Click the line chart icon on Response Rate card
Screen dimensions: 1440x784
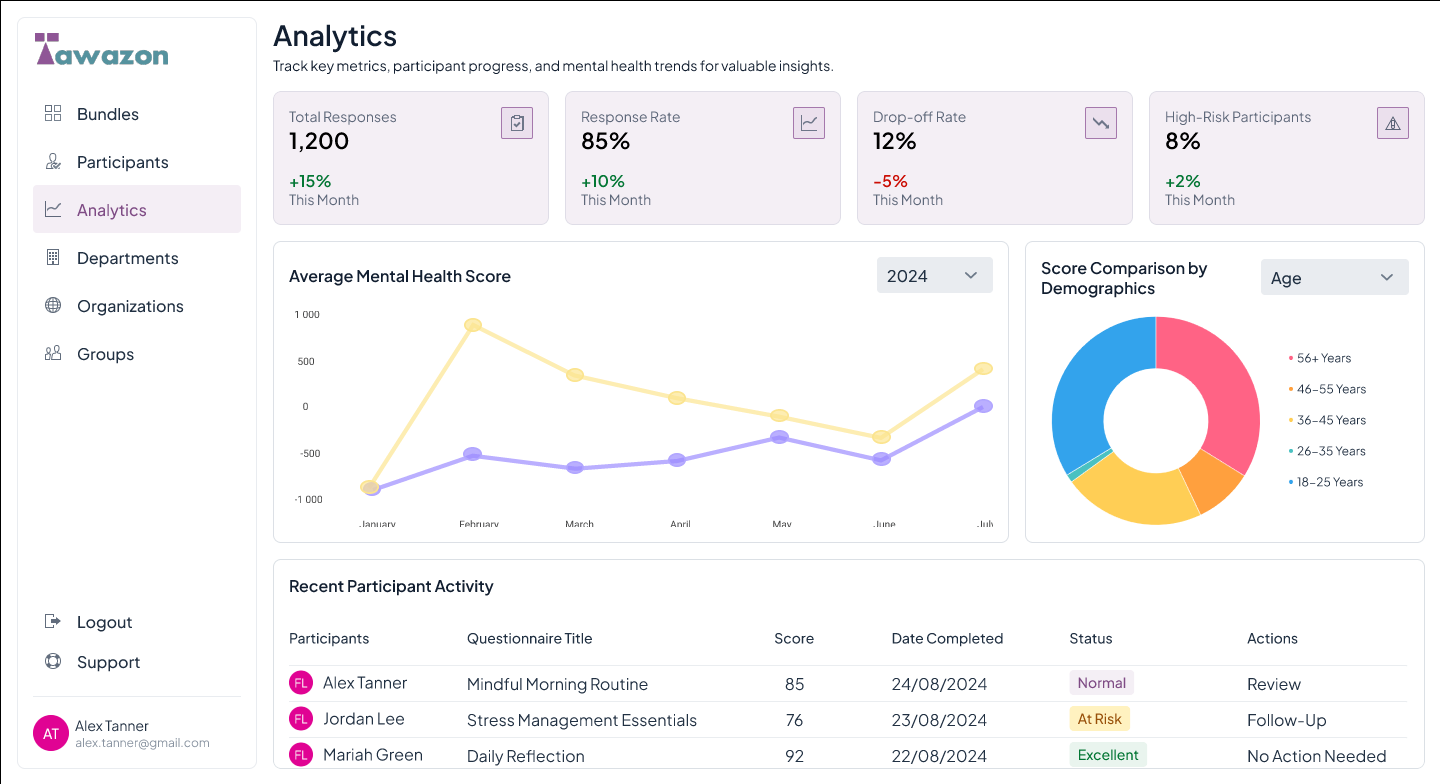(809, 123)
